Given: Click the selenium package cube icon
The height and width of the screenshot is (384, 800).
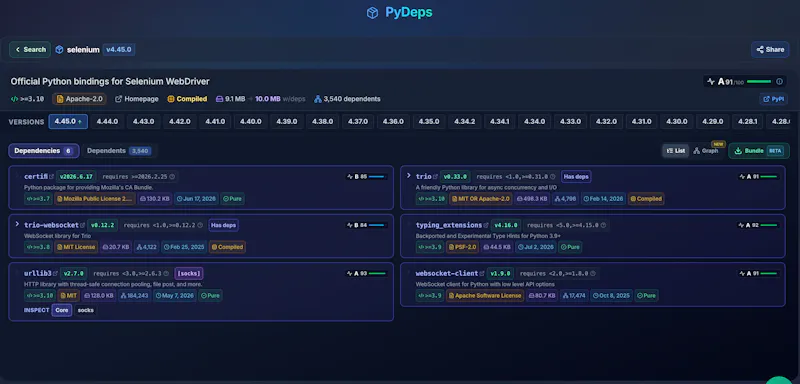Looking at the screenshot, I should click(x=59, y=49).
